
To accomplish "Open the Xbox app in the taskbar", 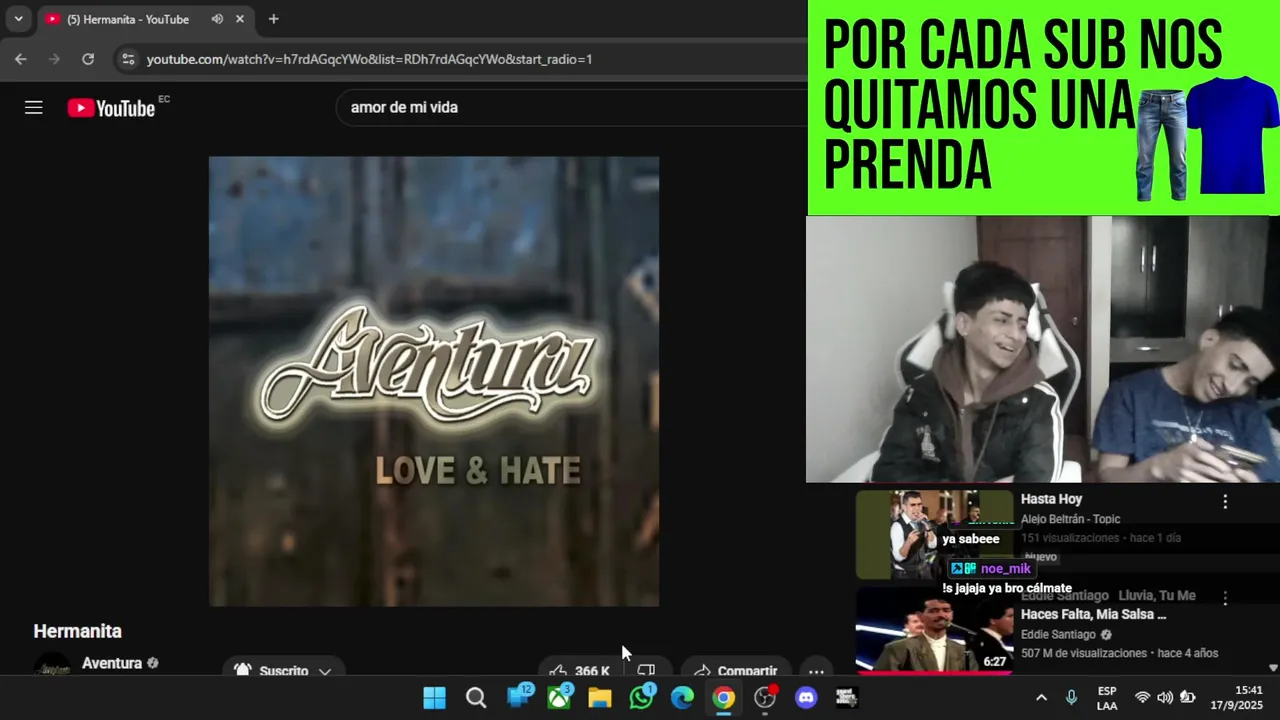I will pyautogui.click(x=559, y=698).
